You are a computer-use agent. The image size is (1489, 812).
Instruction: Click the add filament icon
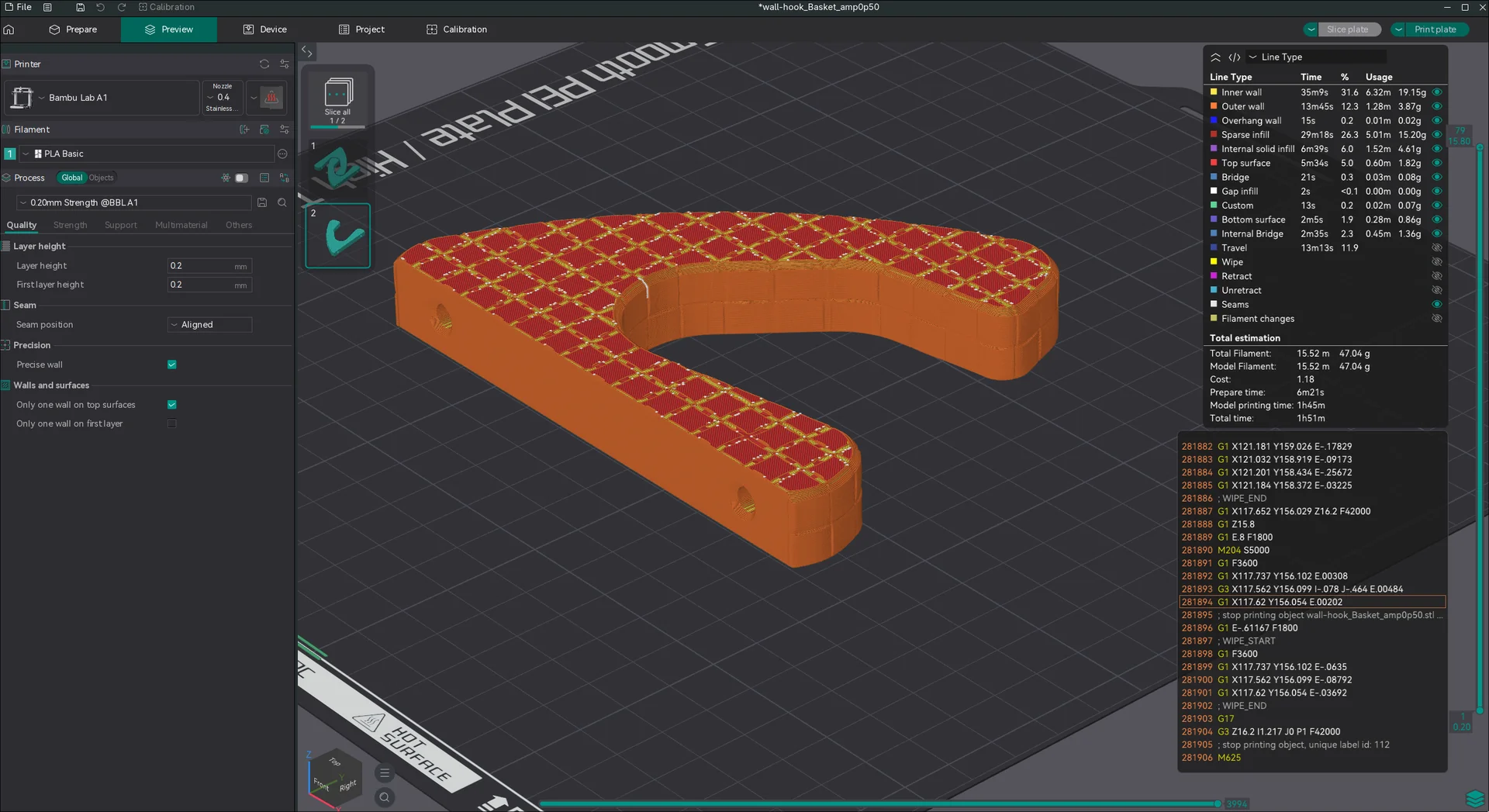point(244,130)
